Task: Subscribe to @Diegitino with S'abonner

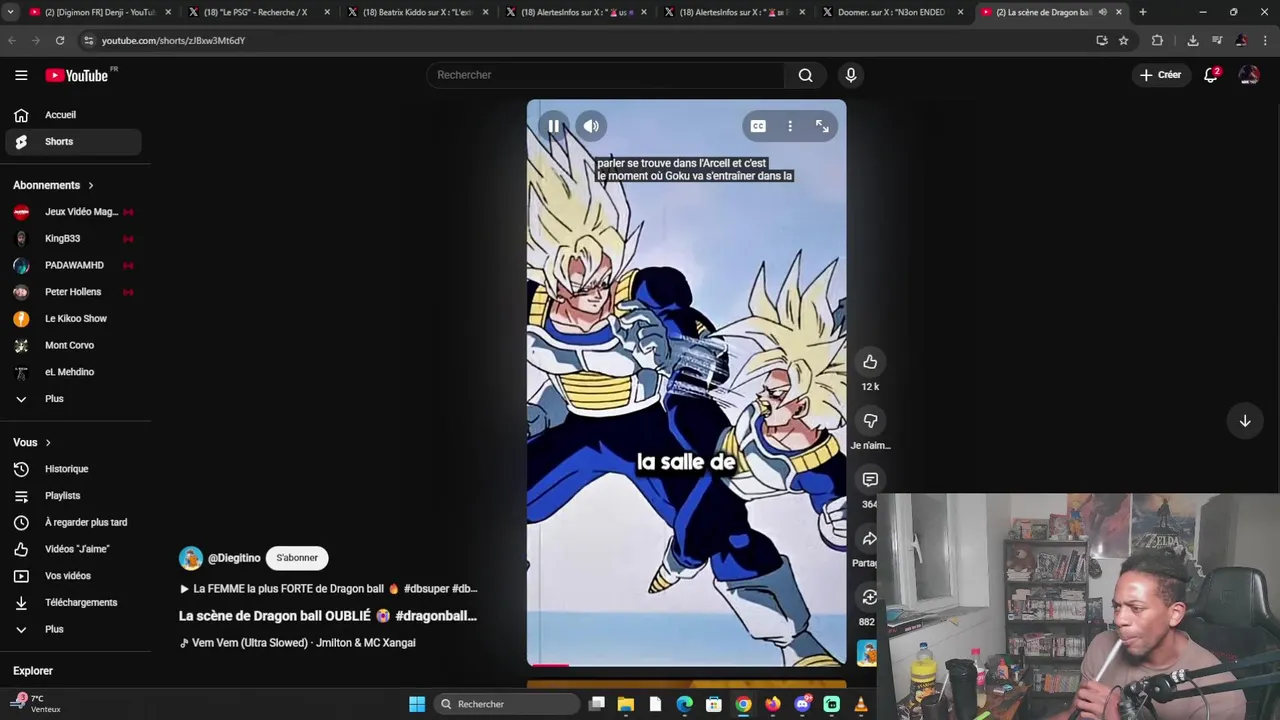Action: (297, 558)
